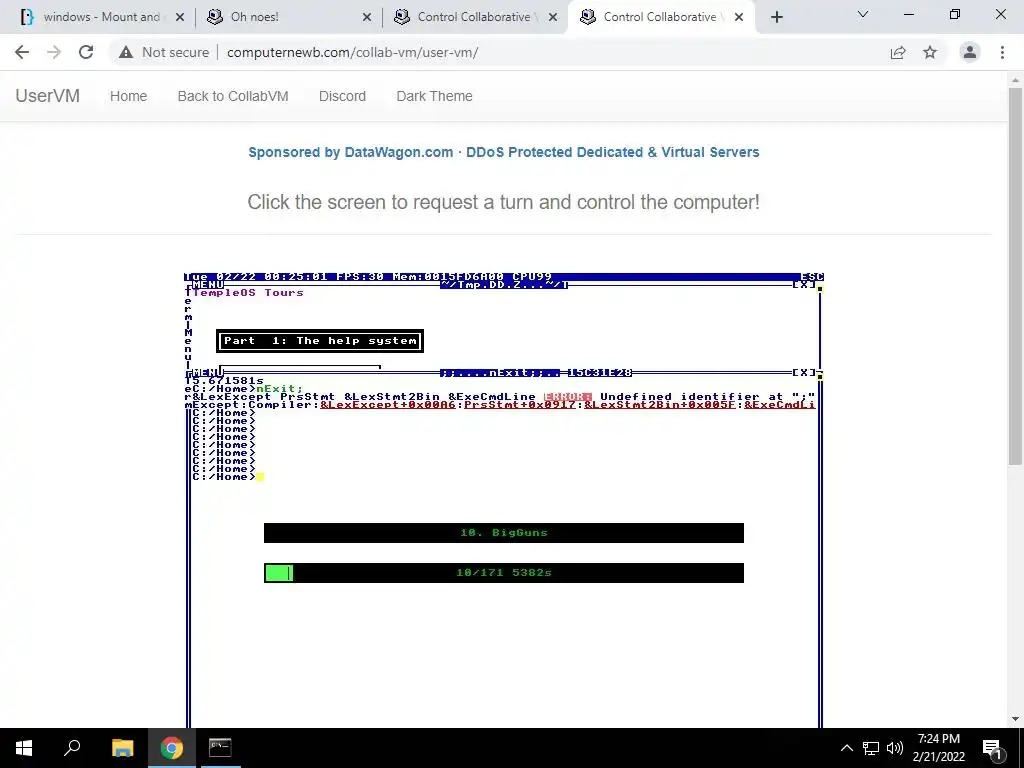Open MENU of the upper TempleOS window
The width and height of the screenshot is (1024, 768).
208,285
